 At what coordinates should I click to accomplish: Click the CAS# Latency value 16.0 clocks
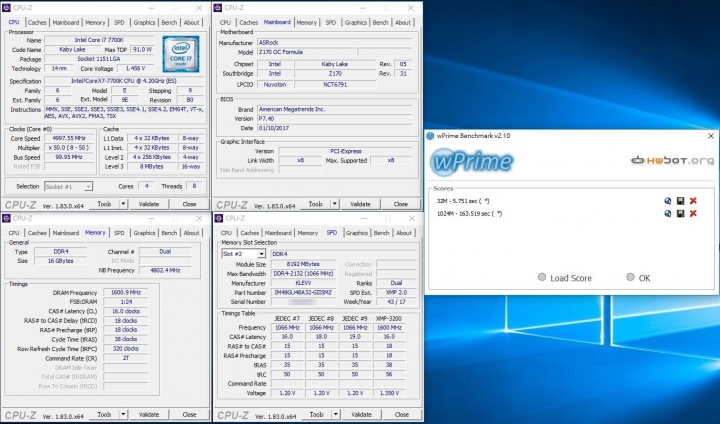click(x=126, y=311)
